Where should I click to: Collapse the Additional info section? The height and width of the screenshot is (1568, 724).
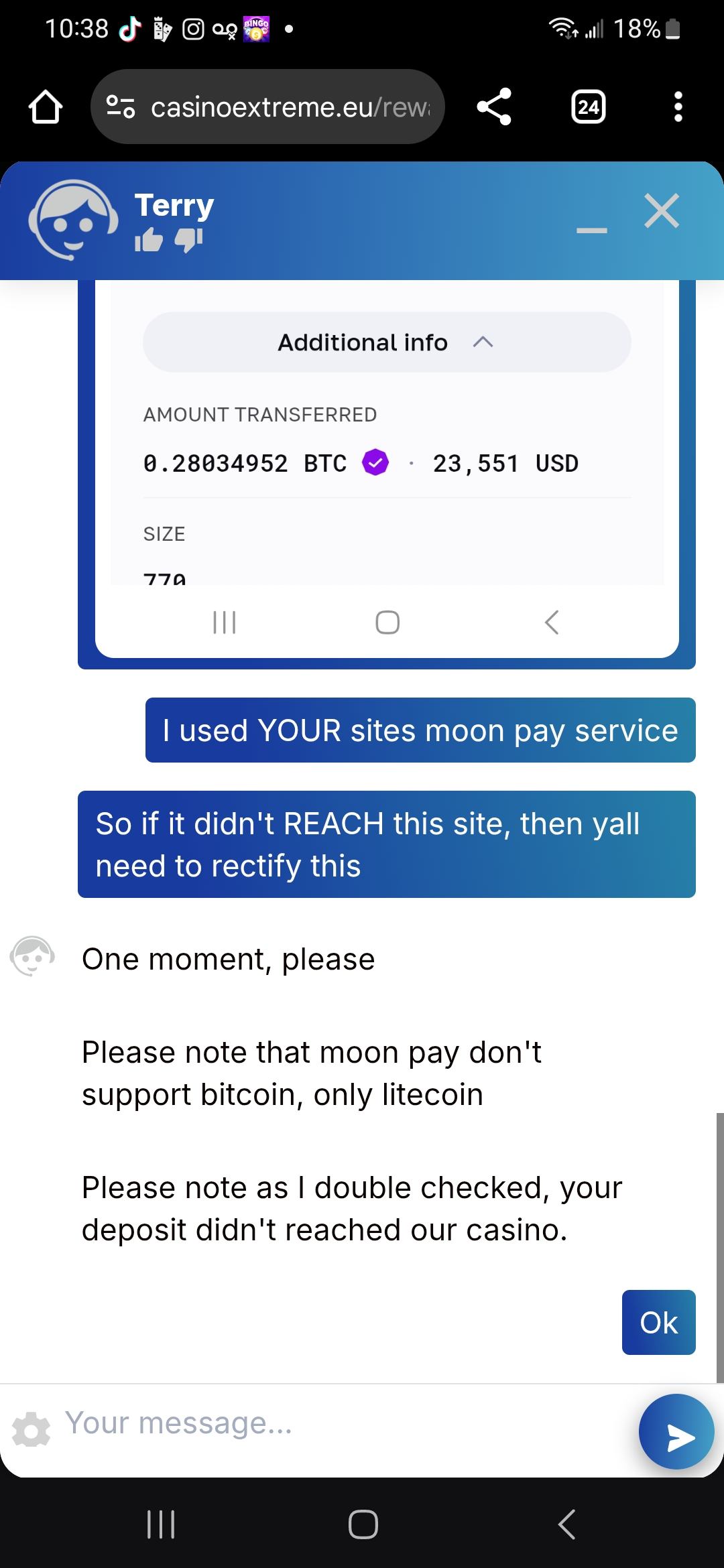point(387,342)
